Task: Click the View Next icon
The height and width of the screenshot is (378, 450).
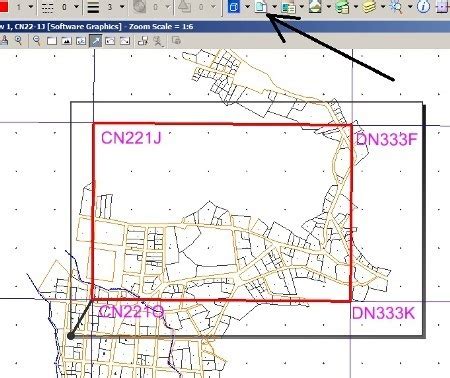Action: click(125, 41)
